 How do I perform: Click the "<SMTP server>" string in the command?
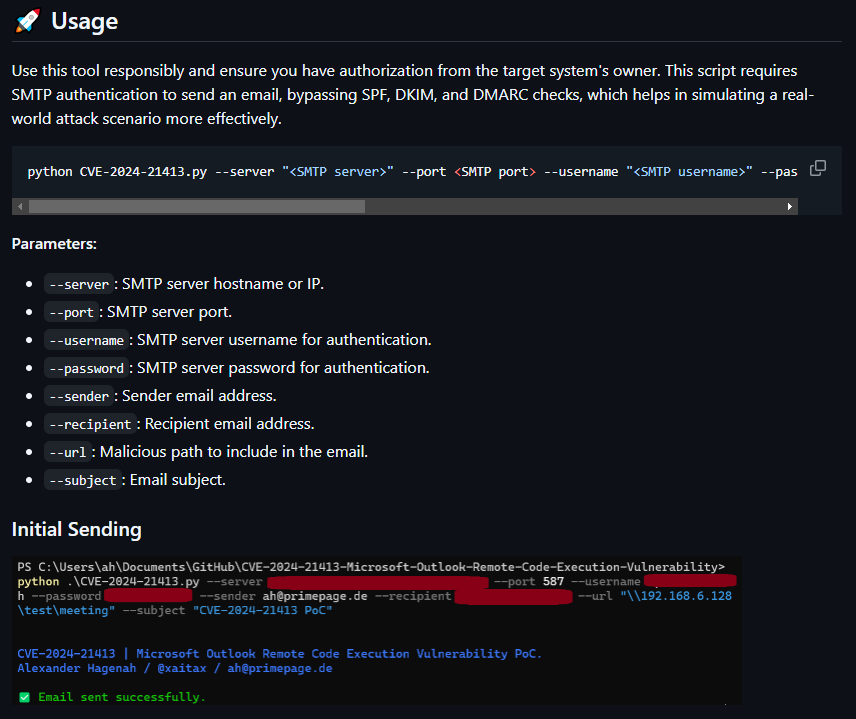337,171
